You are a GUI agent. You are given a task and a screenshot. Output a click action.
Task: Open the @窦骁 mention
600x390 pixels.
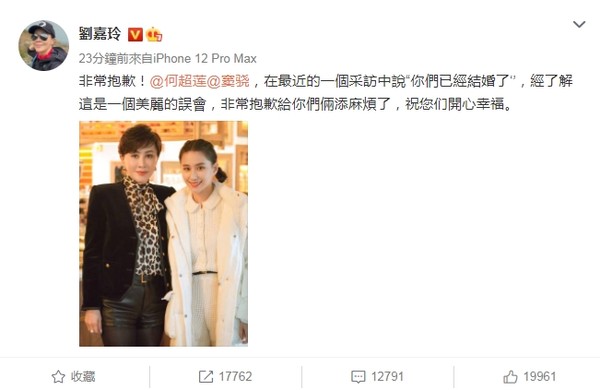click(228, 81)
